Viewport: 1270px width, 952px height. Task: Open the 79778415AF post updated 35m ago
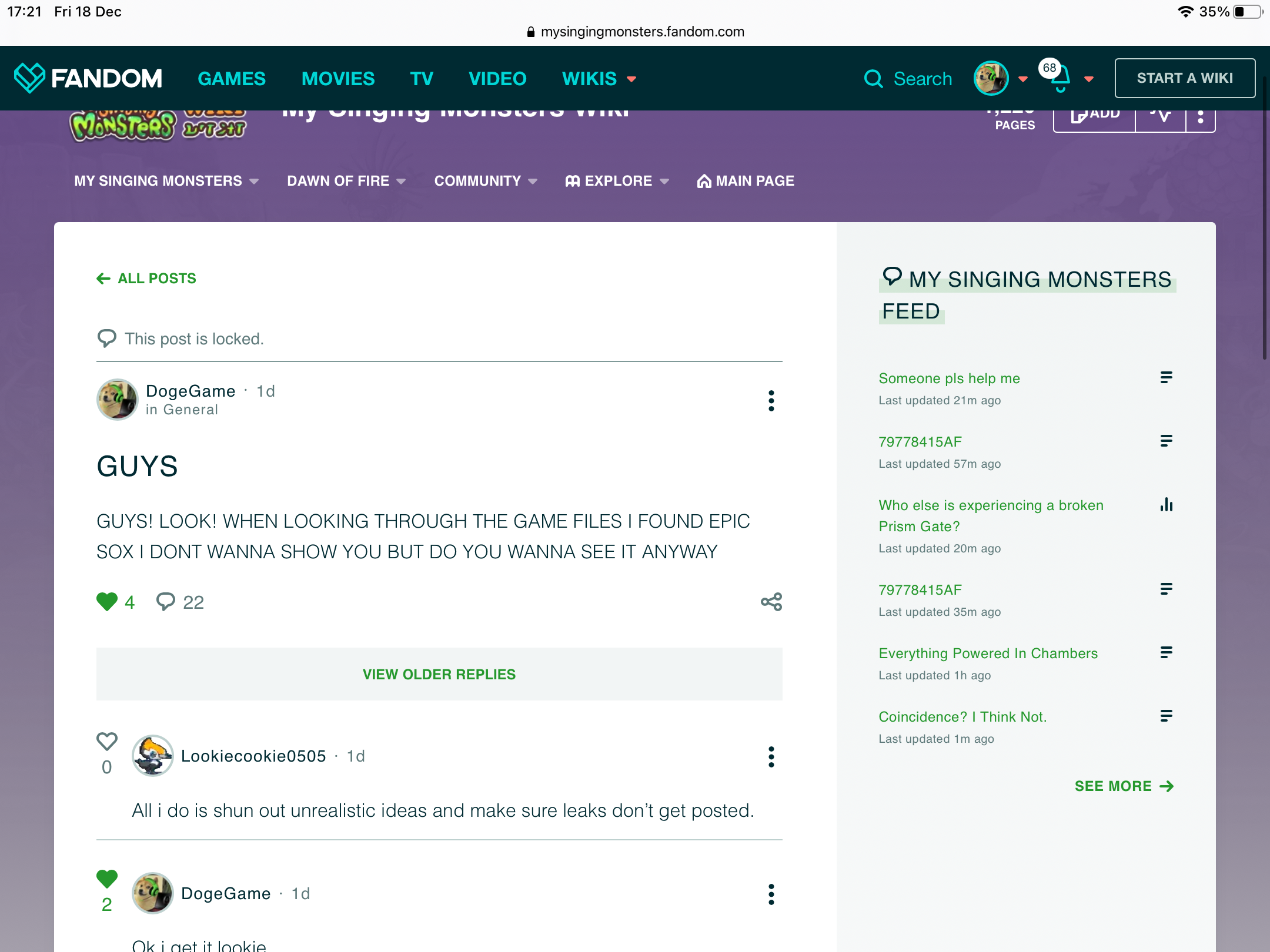(920, 590)
